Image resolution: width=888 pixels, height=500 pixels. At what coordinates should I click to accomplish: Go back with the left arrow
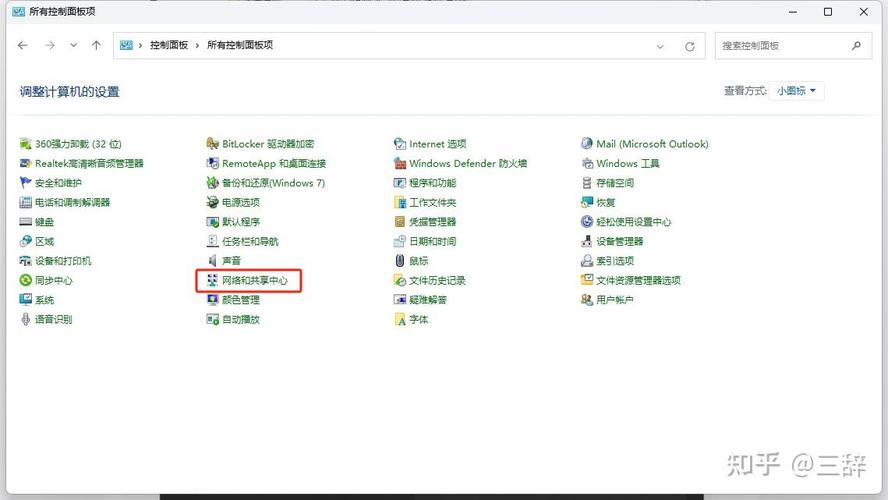(x=23, y=45)
